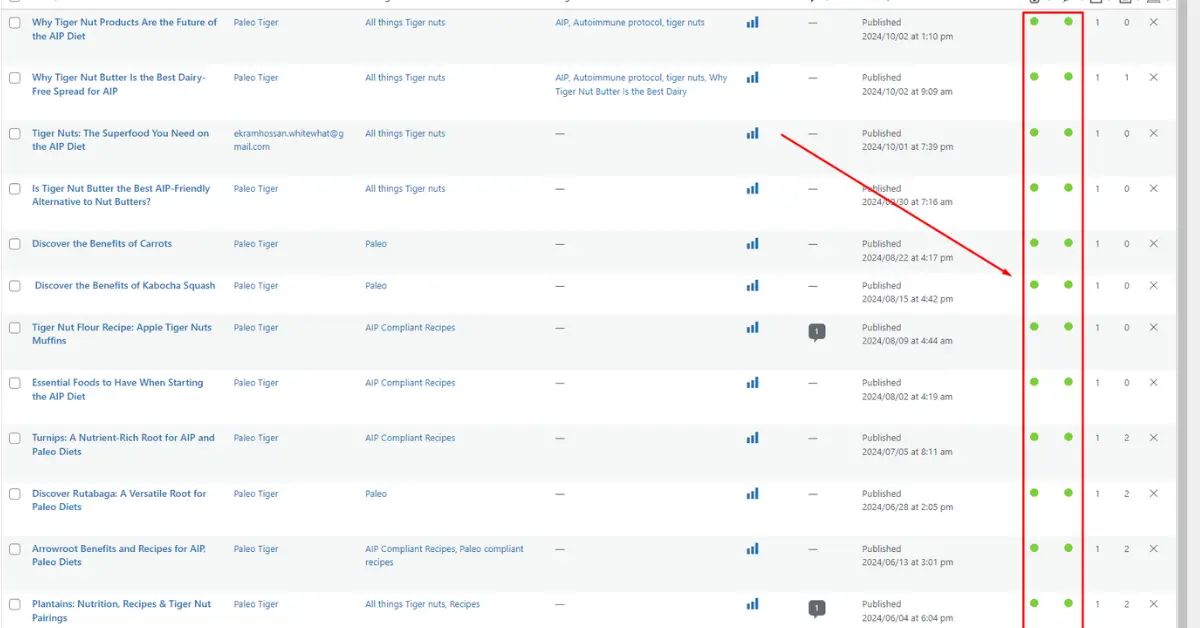Click left green dot in Kabocha Squash row
Screen dimensions: 1200x628
[x=1034, y=285]
